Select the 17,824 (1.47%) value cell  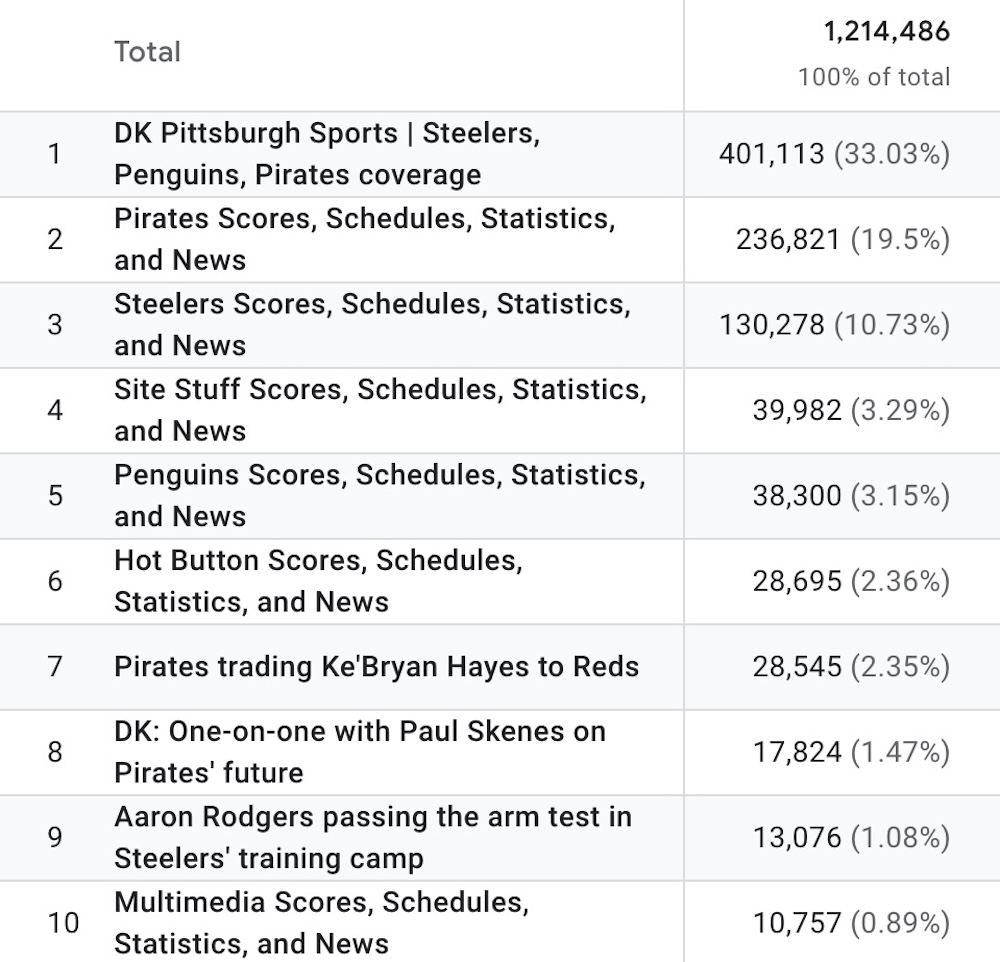[x=850, y=752]
